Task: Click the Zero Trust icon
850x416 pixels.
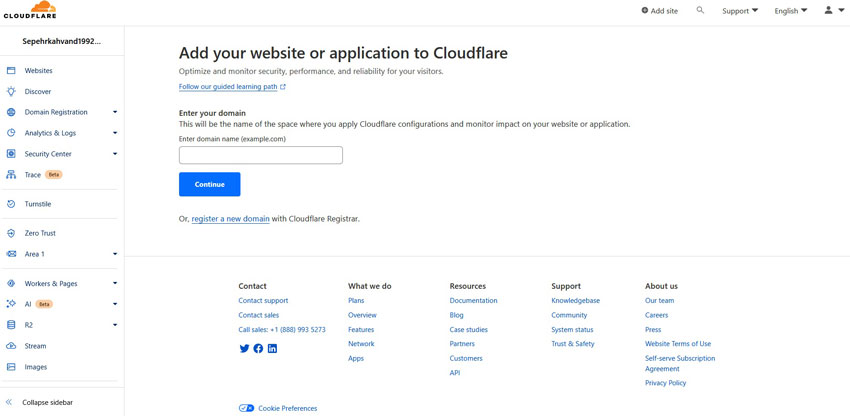Action: pyautogui.click(x=11, y=233)
